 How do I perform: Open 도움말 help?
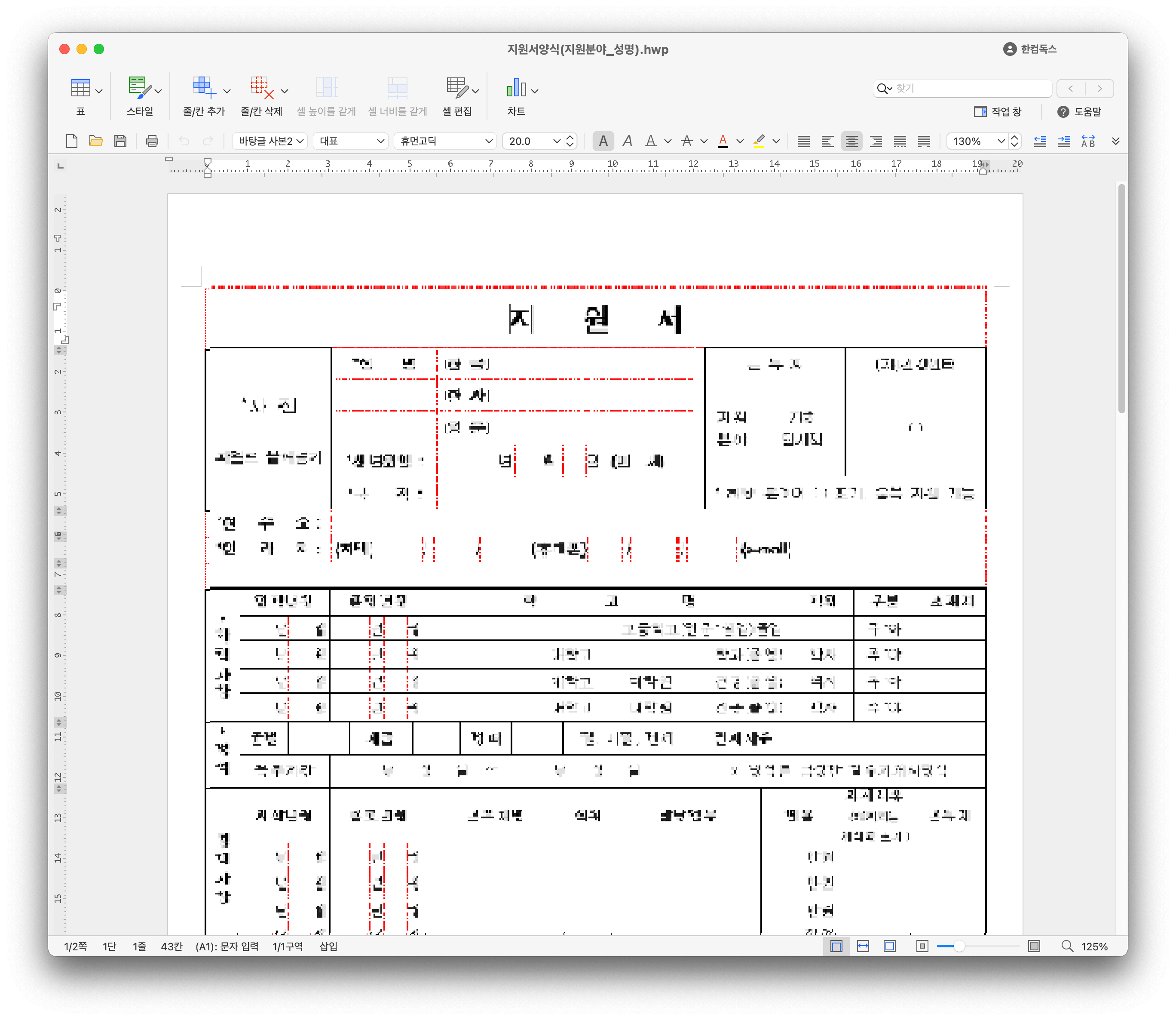pyautogui.click(x=1079, y=111)
